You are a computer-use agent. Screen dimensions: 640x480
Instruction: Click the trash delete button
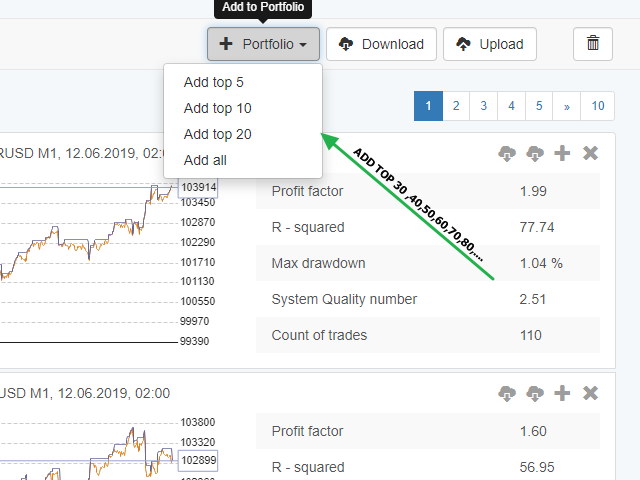click(x=593, y=44)
